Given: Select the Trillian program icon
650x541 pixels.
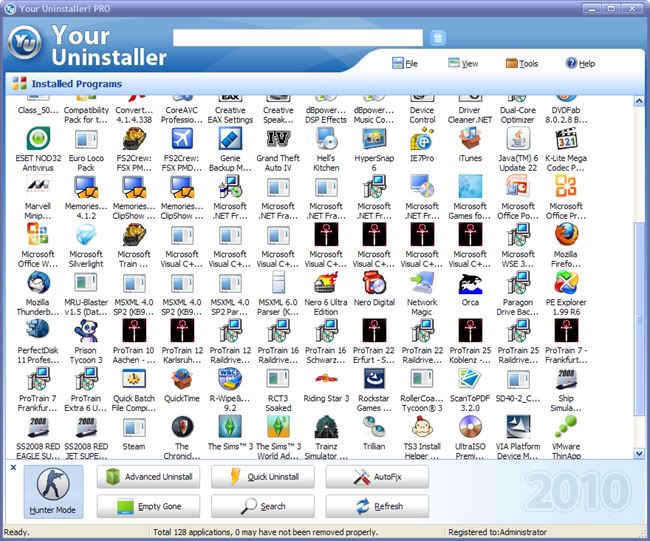Looking at the screenshot, I should [x=374, y=427].
